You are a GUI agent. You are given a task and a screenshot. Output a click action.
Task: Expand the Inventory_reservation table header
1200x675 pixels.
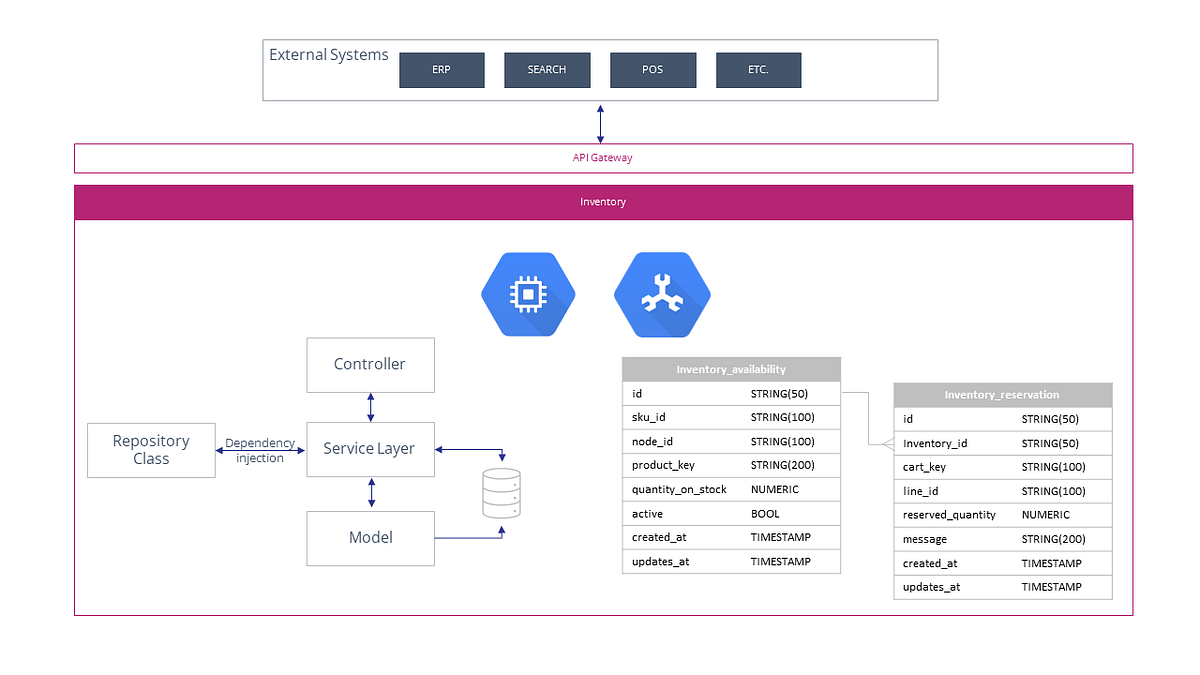point(1002,394)
